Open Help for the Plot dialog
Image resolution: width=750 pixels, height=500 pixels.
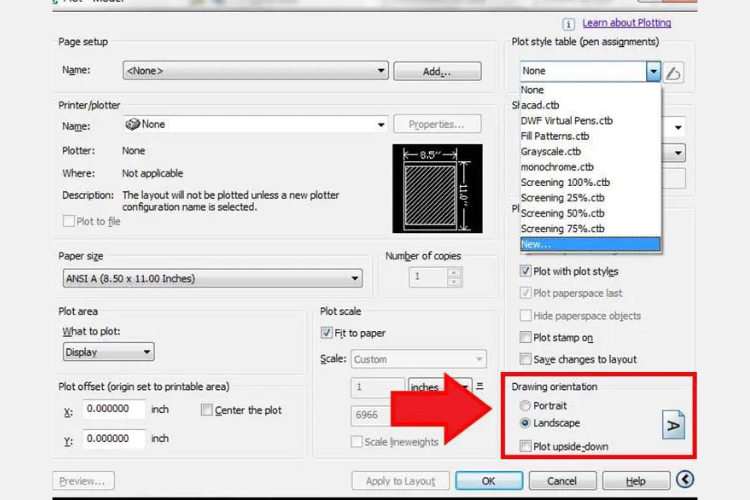pyautogui.click(x=636, y=481)
